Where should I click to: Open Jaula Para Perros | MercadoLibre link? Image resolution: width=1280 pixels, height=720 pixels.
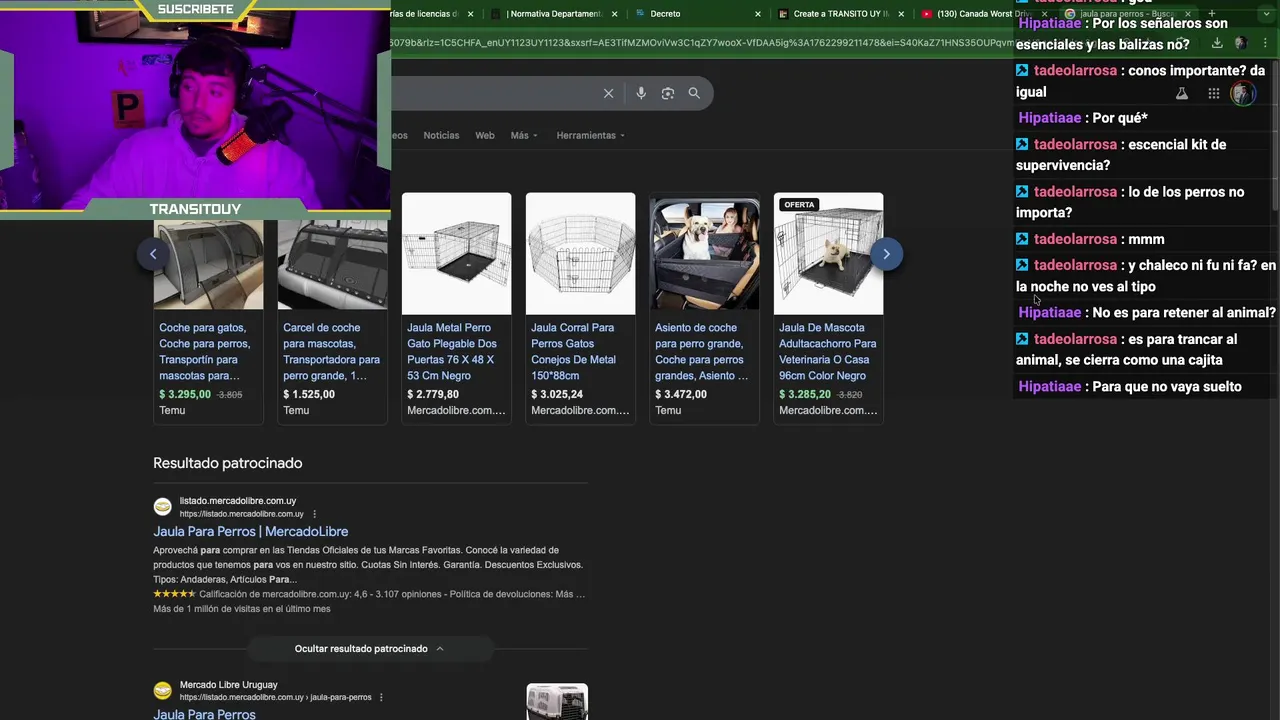click(251, 532)
